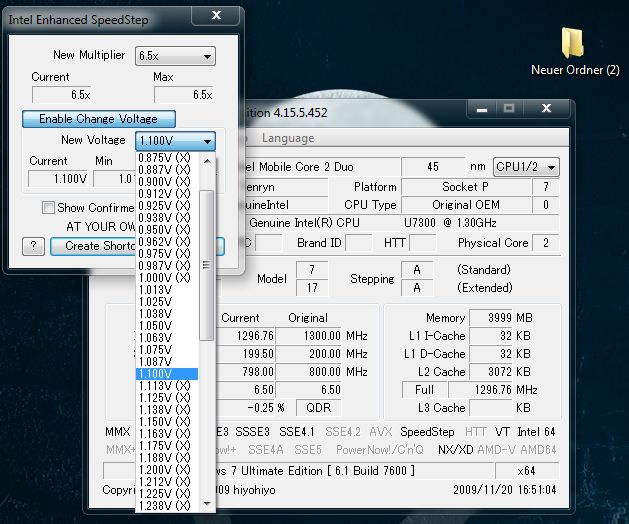
Task: Click the Original OEM CPU type field
Action: [x=465, y=205]
